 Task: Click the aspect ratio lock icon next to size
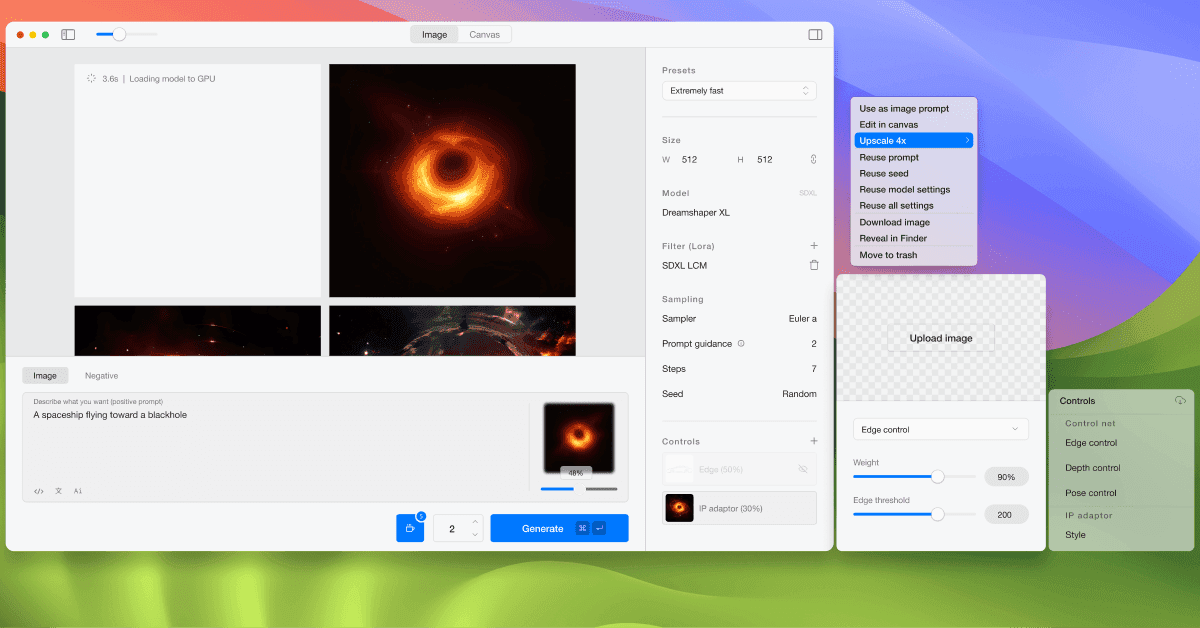coord(813,159)
